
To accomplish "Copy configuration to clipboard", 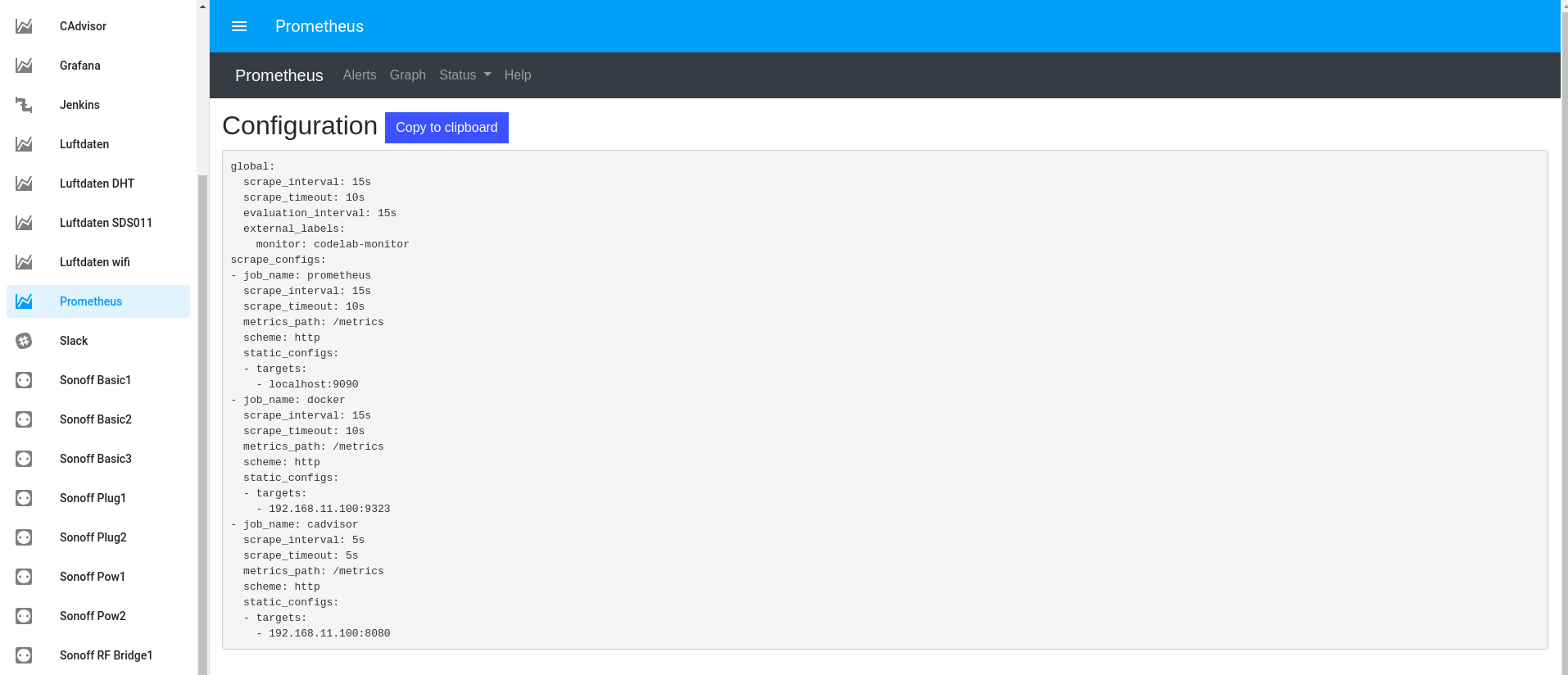I will tap(446, 128).
